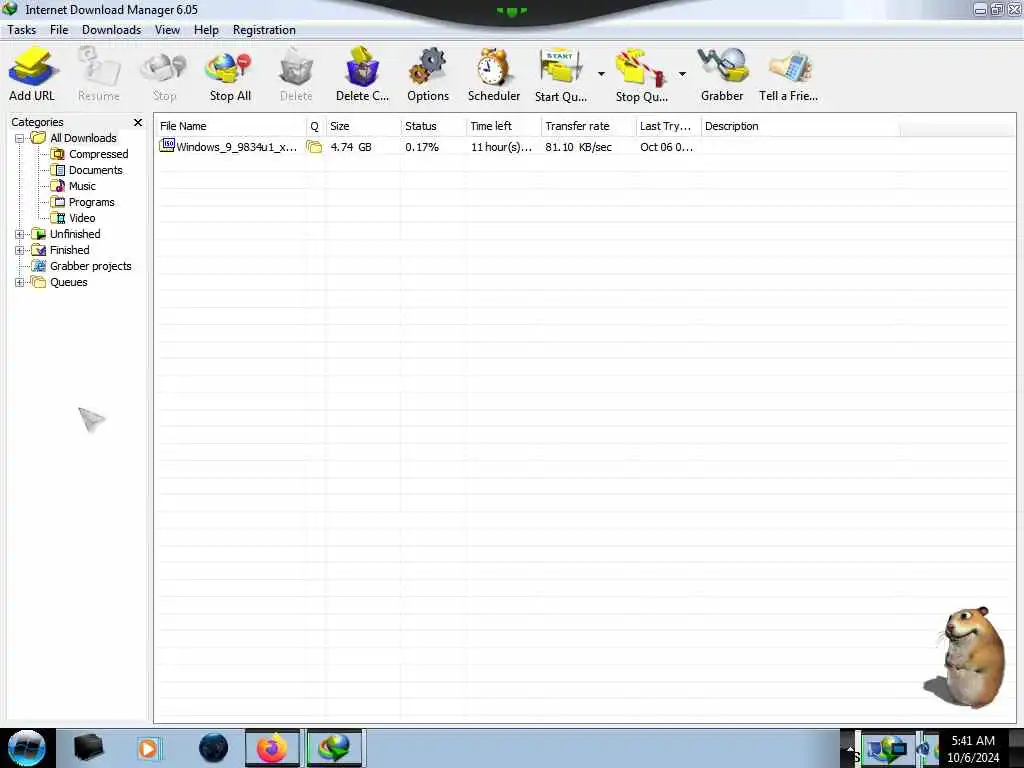The image size is (1024, 768).
Task: Open the Windows Start button
Action: click(x=27, y=748)
